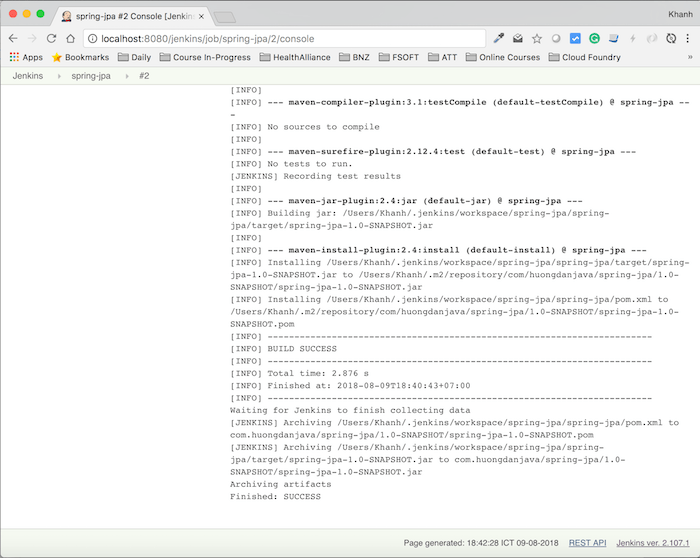Open the mail envelope extension
Image resolution: width=700 pixels, height=558 pixels.
518,39
